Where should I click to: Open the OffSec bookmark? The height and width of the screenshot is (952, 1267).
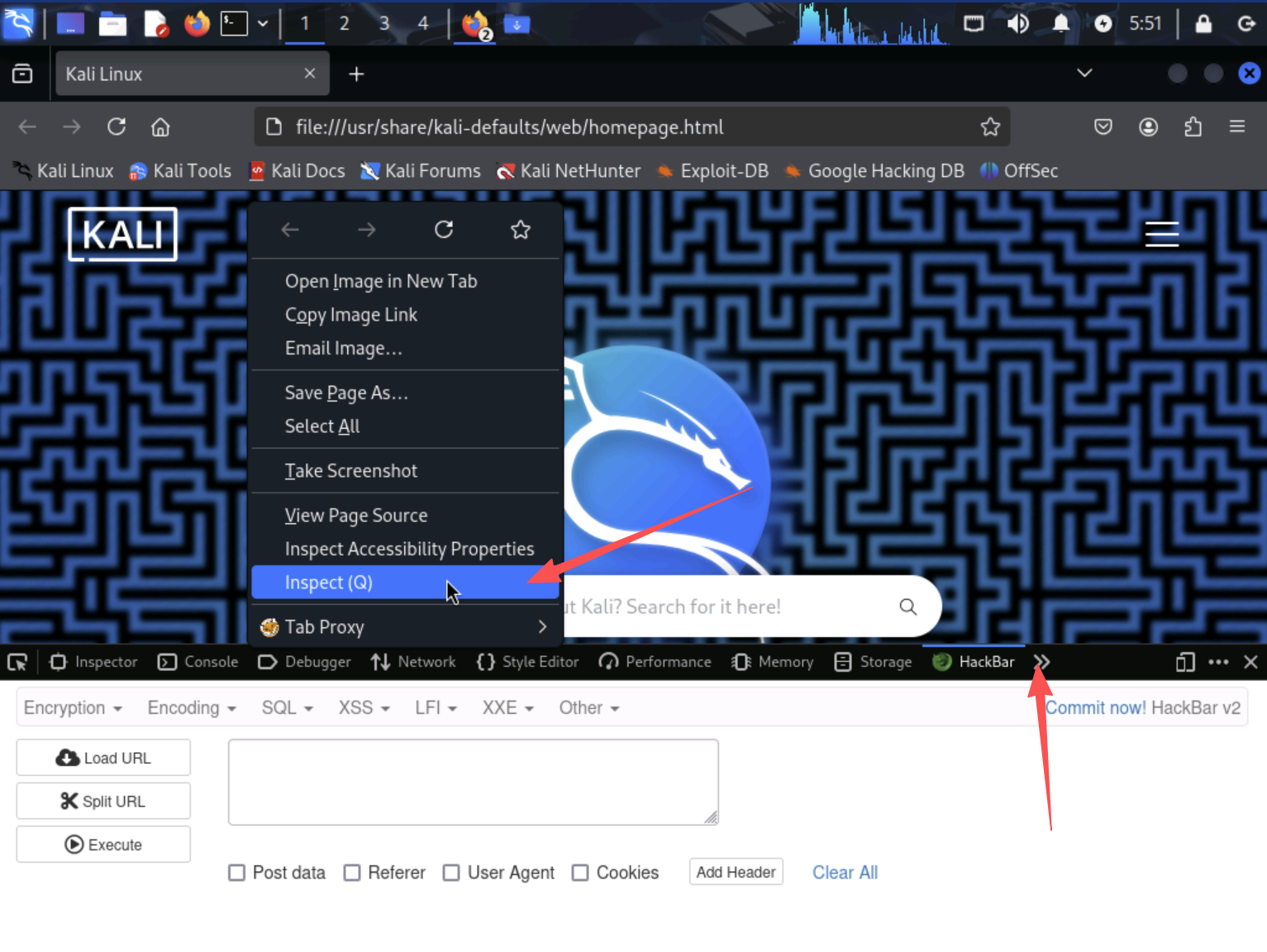coord(1019,171)
